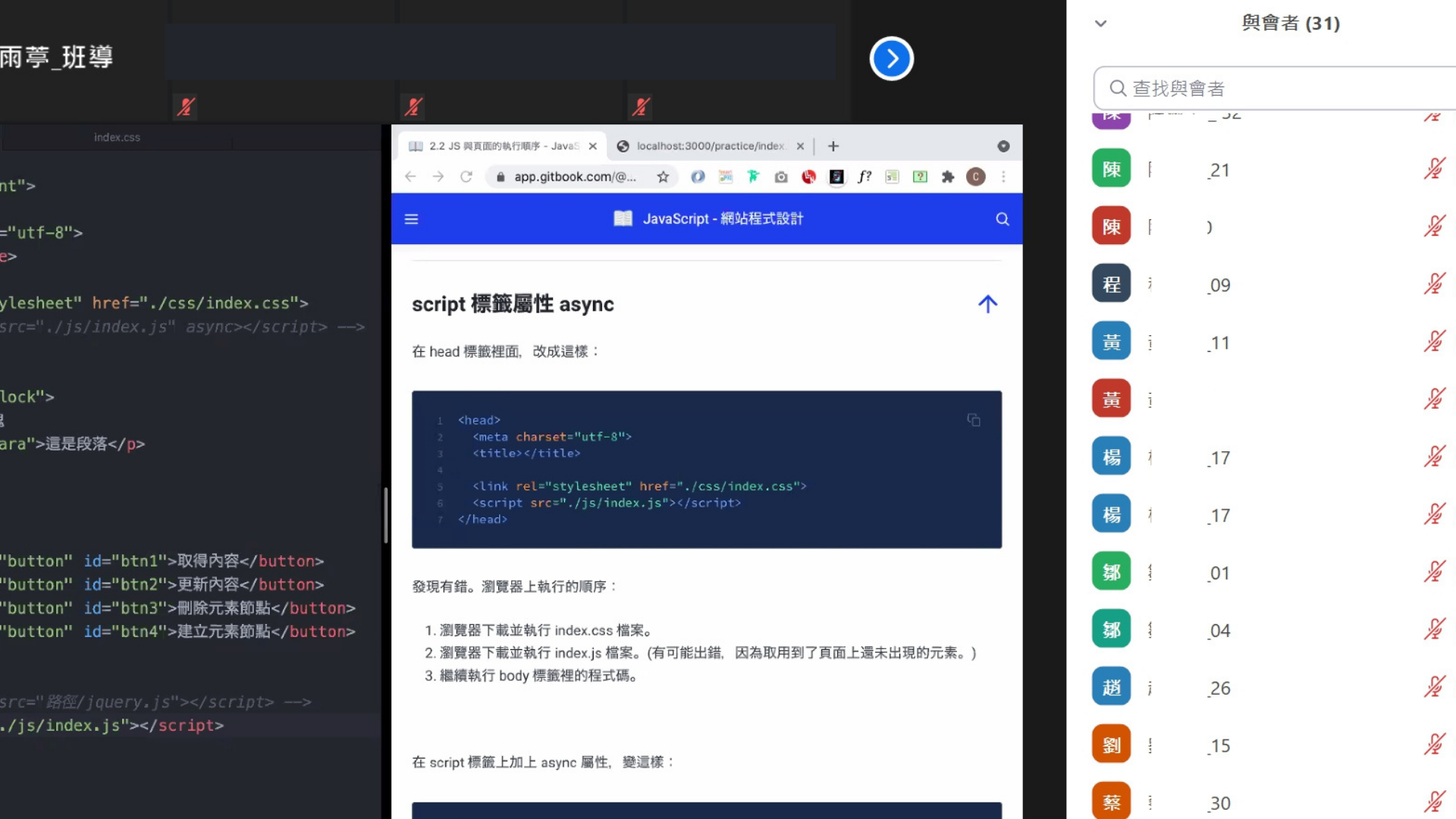
Task: Click the 與會者 (31) panel title
Action: click(x=1291, y=24)
